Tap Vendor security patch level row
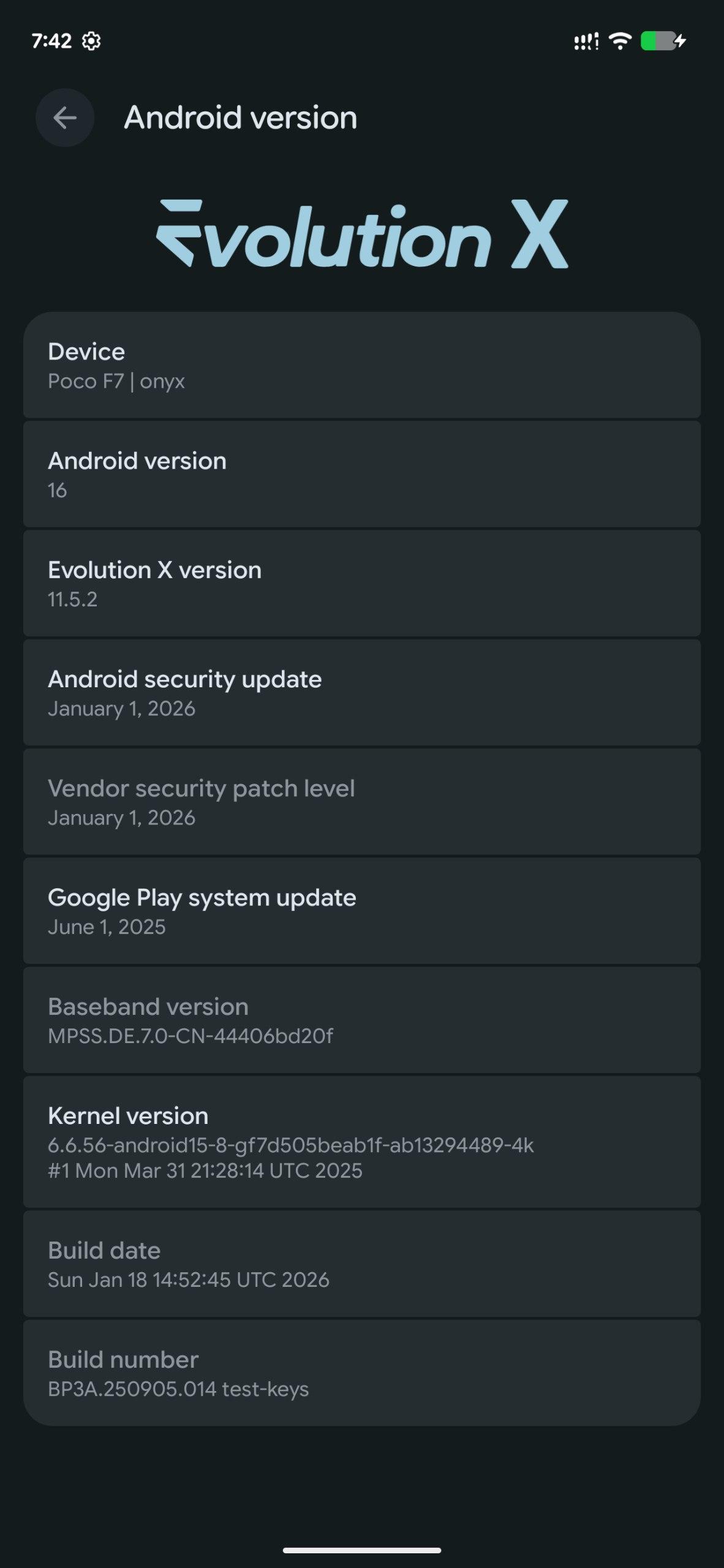The height and width of the screenshot is (1568, 724). click(362, 802)
